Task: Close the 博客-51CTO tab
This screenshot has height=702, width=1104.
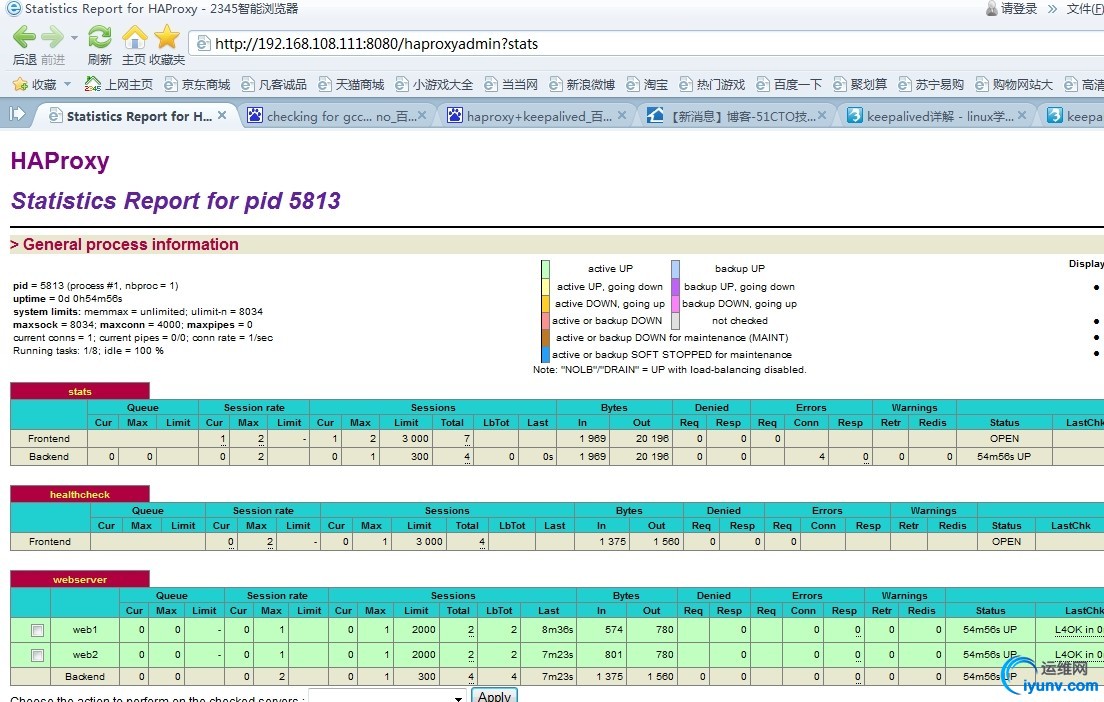Action: (822, 115)
